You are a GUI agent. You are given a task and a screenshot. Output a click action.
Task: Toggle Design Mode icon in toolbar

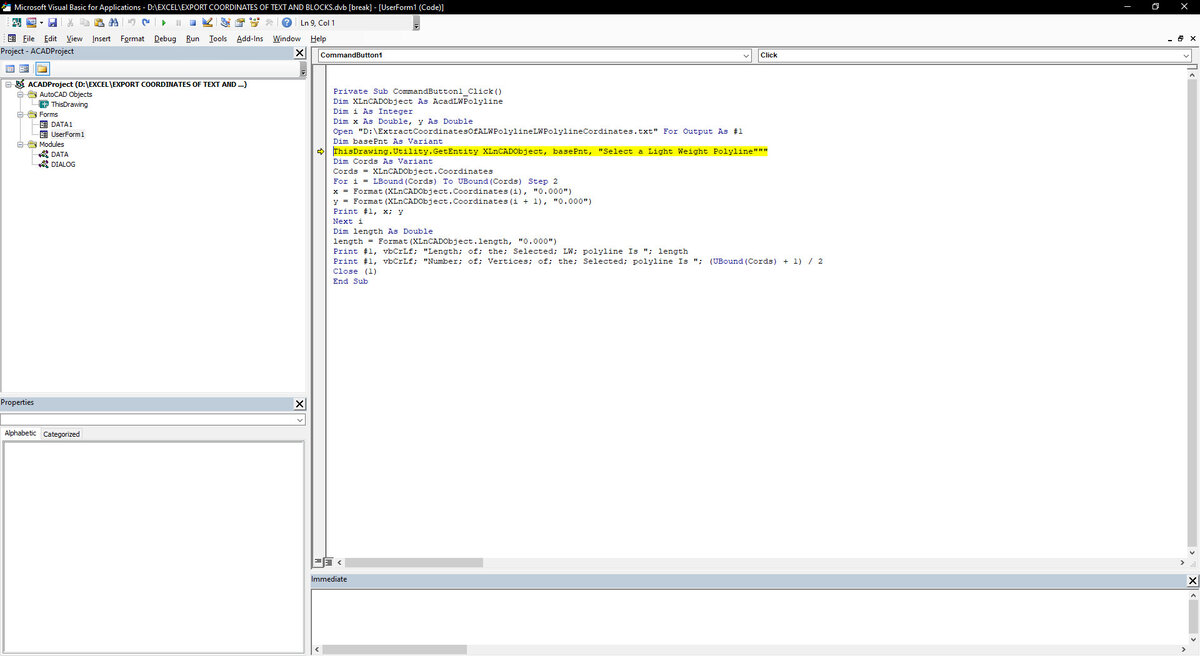(208, 22)
